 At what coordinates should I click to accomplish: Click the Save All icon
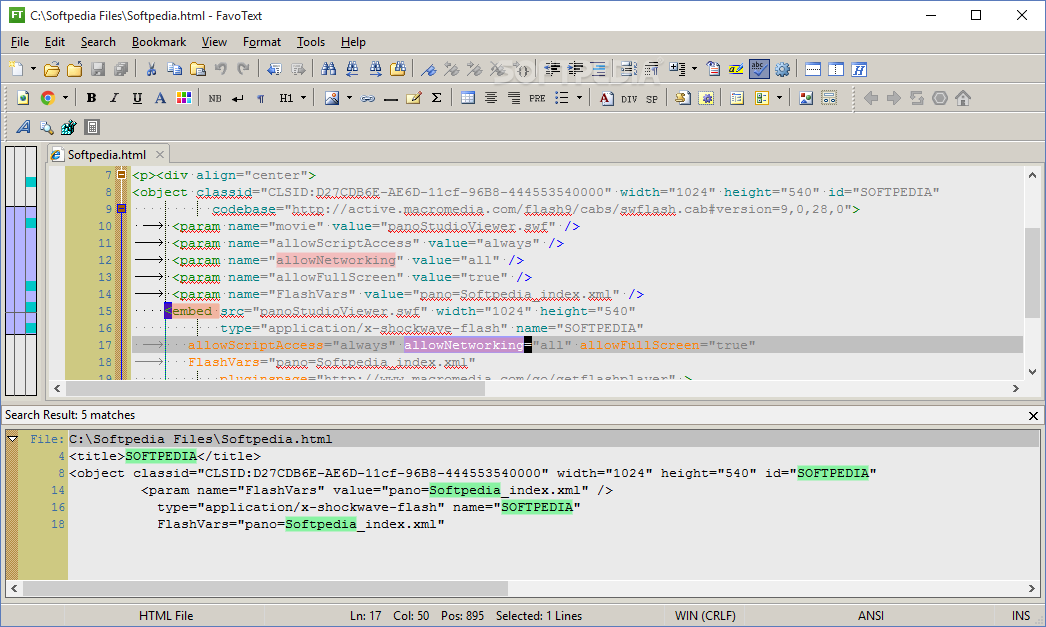tap(121, 69)
